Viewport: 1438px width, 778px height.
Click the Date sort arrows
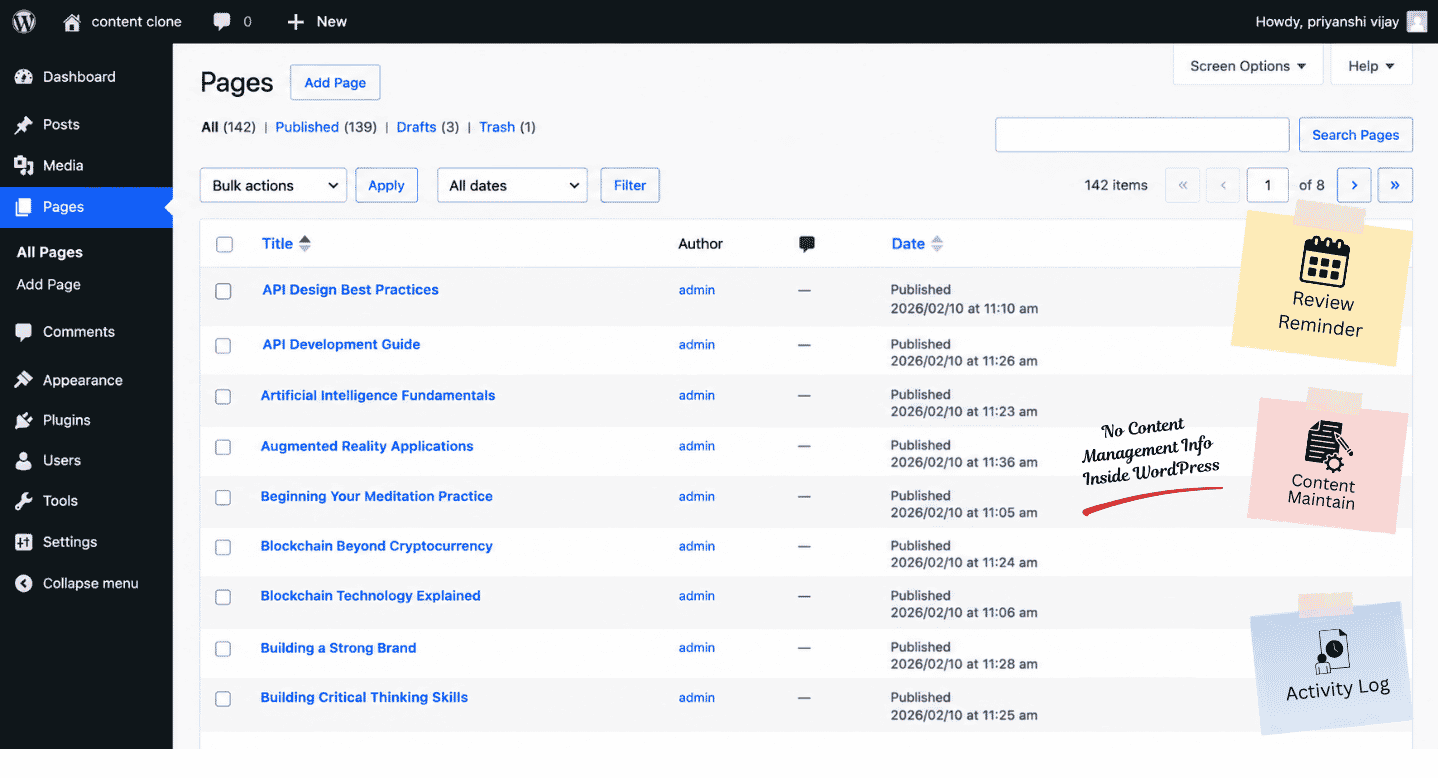pyautogui.click(x=937, y=243)
